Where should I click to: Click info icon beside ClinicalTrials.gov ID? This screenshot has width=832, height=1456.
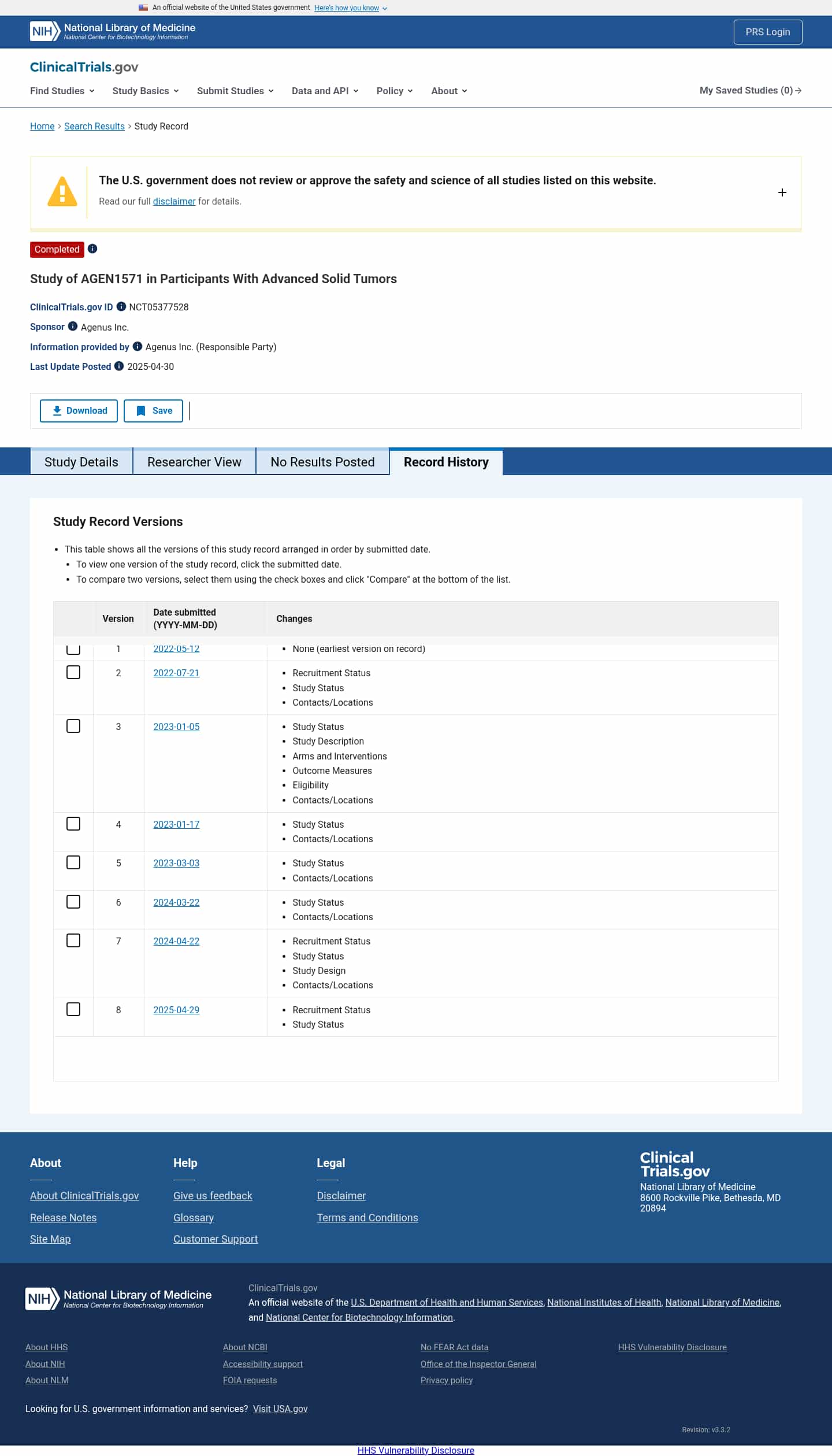(x=121, y=306)
